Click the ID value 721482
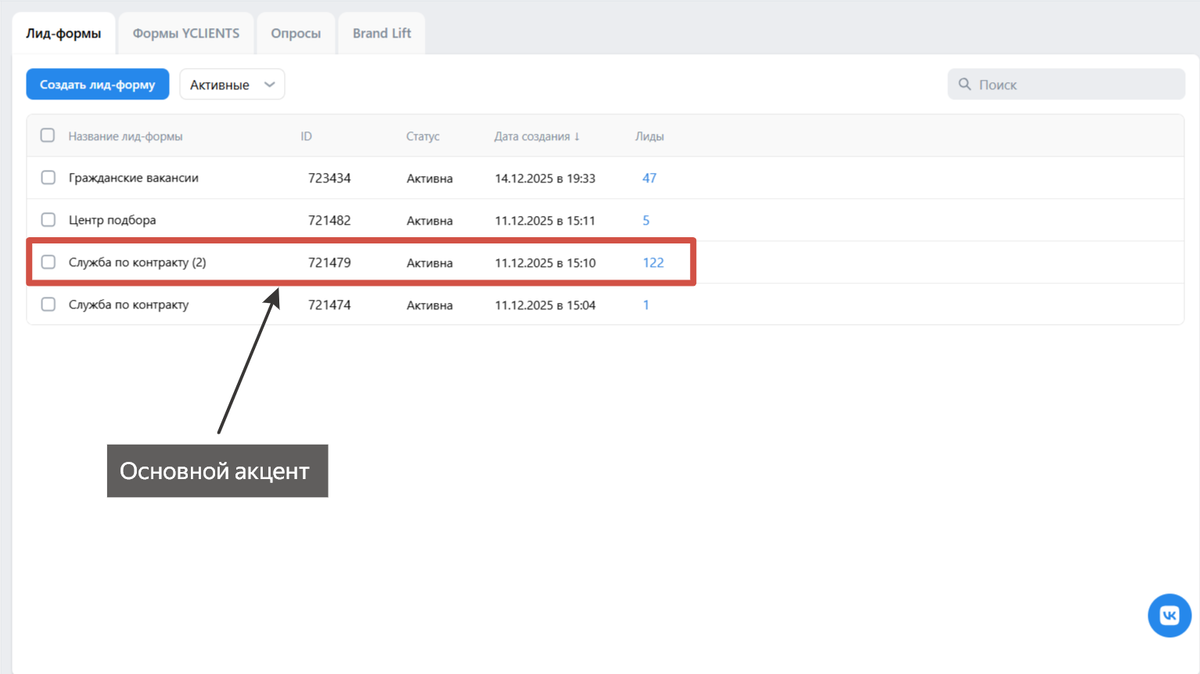The width and height of the screenshot is (1200, 674). (x=329, y=220)
